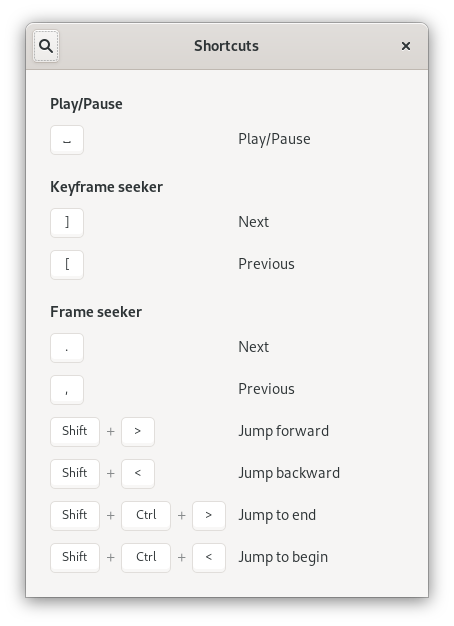Close the Shortcuts window
The width and height of the screenshot is (454, 626).
point(406,46)
